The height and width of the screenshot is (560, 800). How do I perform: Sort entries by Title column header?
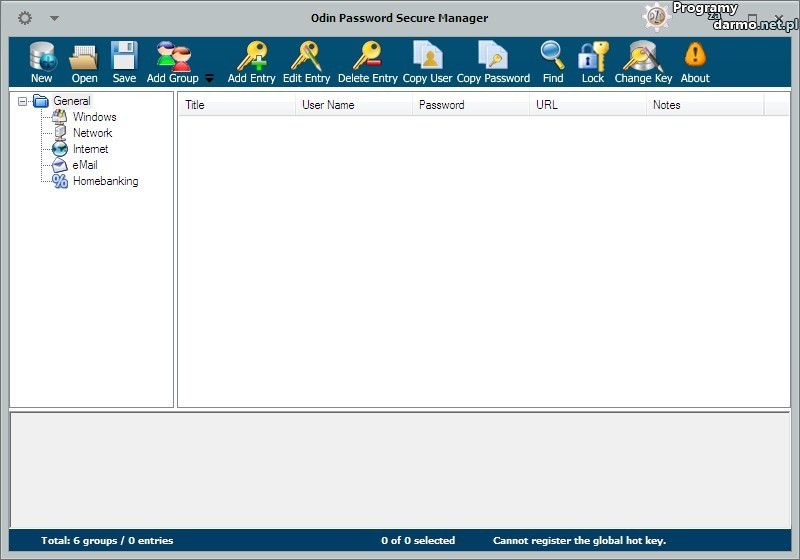click(236, 105)
